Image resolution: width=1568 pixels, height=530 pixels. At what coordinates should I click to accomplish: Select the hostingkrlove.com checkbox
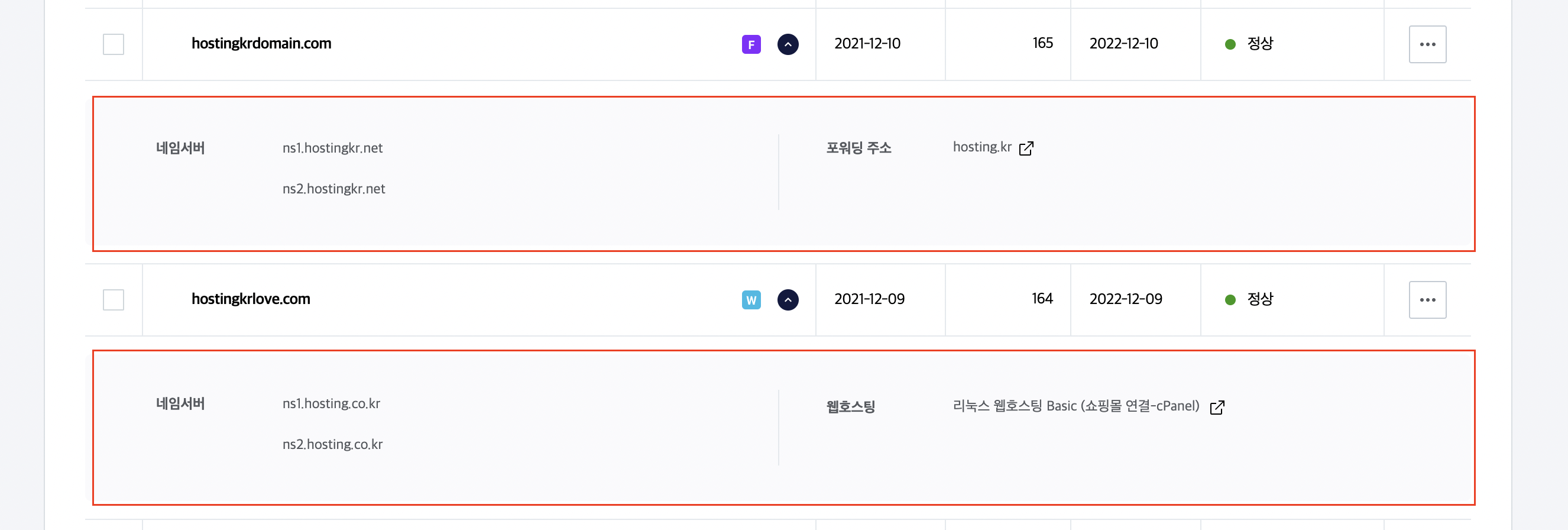tap(113, 300)
